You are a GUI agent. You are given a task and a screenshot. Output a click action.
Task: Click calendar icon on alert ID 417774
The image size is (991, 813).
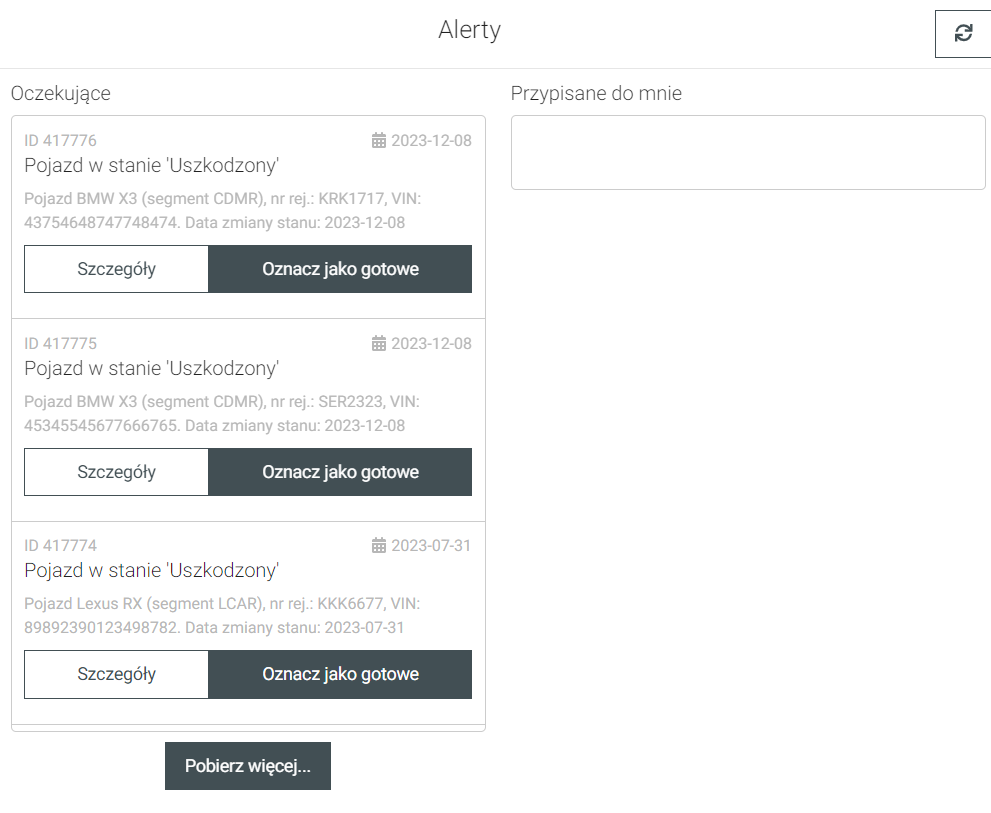(x=378, y=545)
